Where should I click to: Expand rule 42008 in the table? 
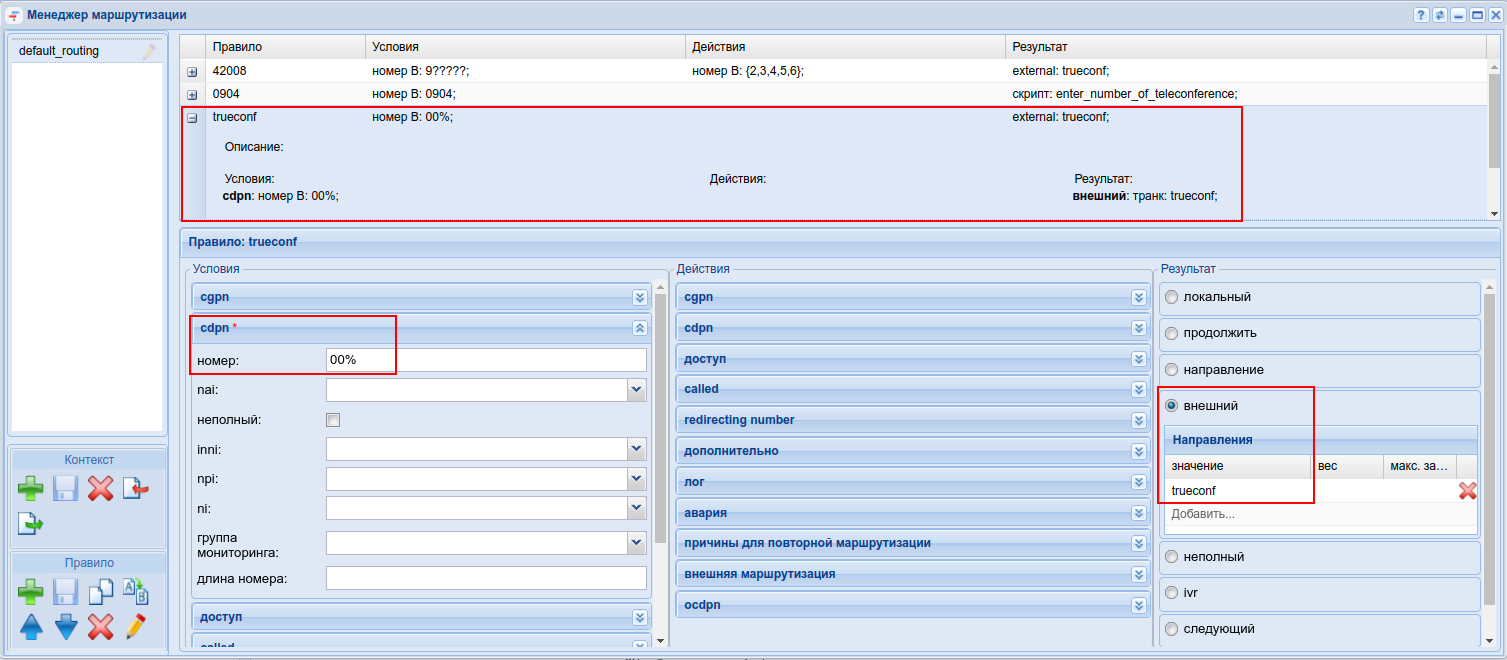[x=192, y=72]
